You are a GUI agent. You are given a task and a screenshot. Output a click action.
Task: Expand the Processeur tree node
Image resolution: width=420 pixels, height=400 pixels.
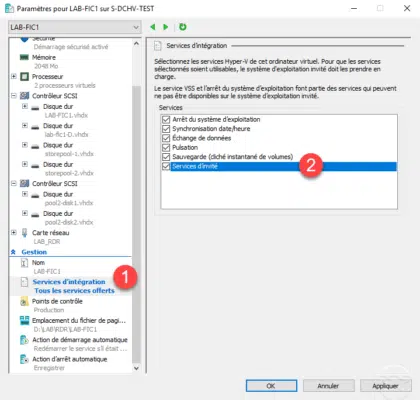tap(14, 76)
